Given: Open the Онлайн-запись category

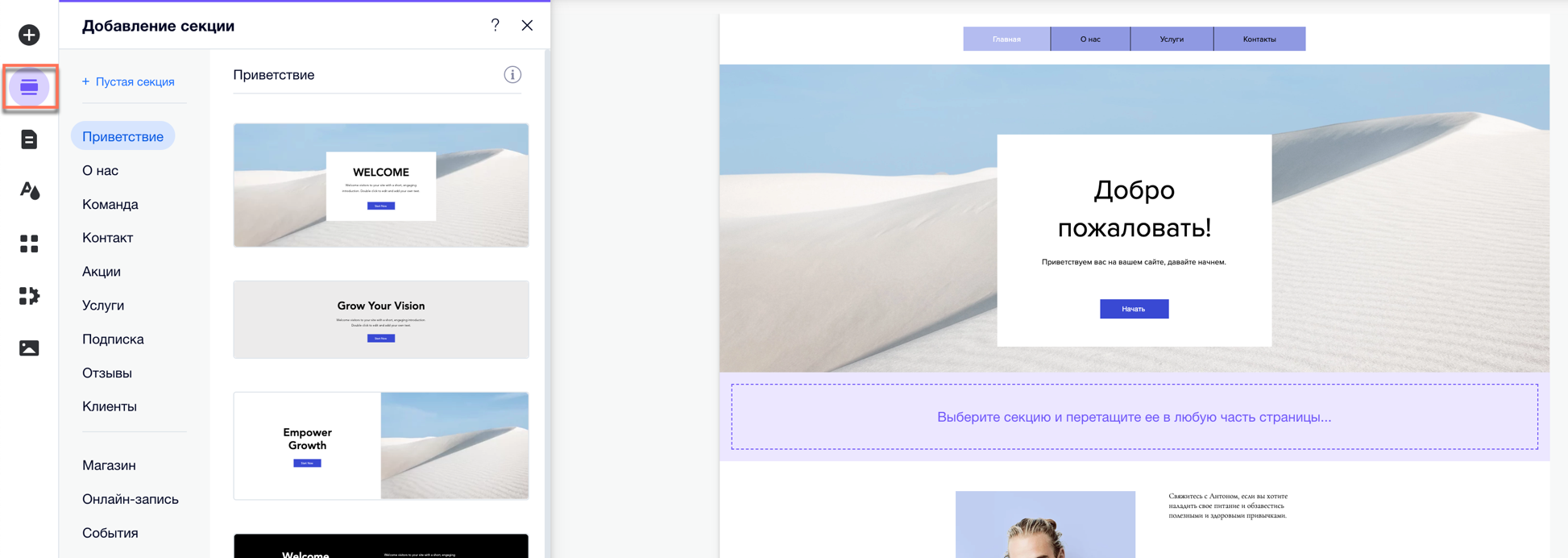Looking at the screenshot, I should 131,499.
